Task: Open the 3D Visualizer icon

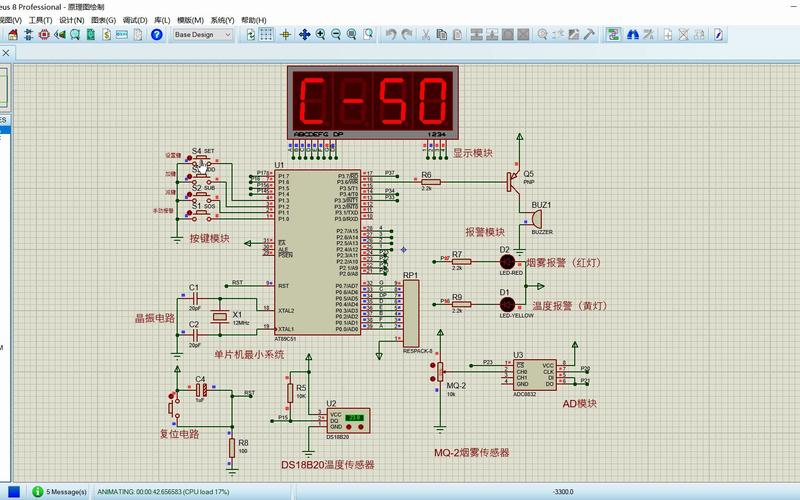Action: coord(60,35)
